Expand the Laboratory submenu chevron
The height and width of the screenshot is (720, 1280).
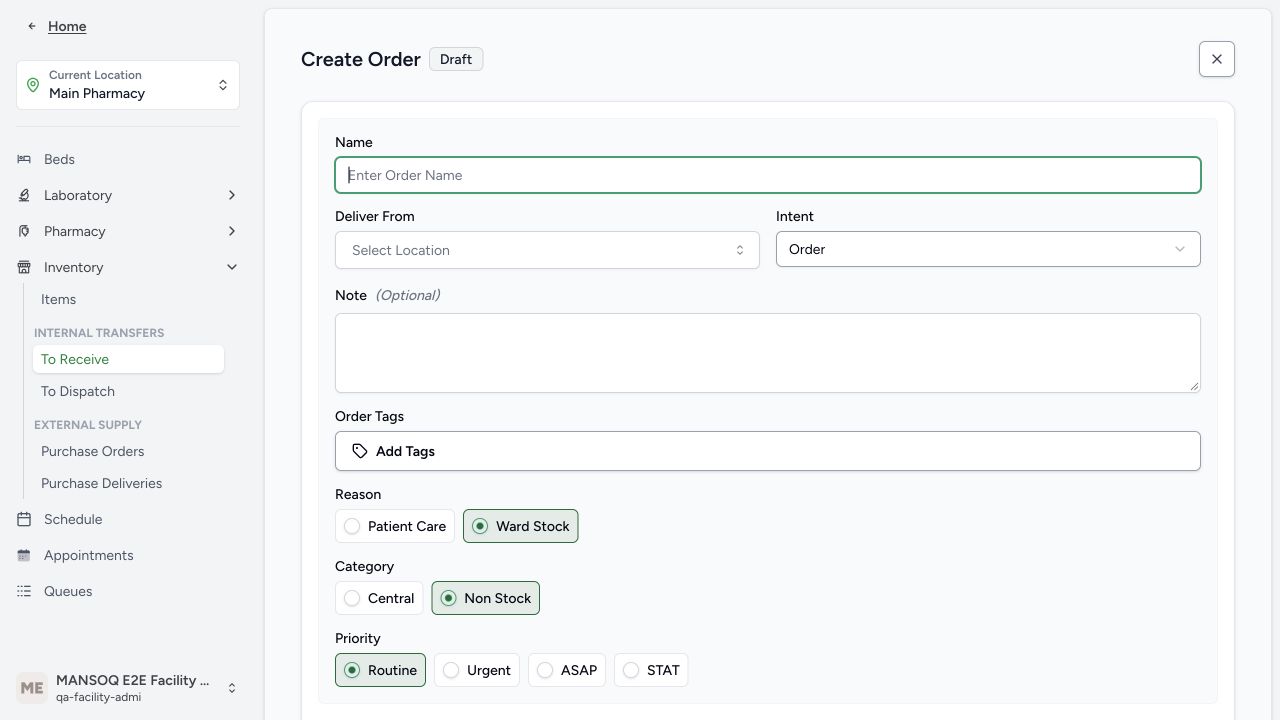point(232,195)
